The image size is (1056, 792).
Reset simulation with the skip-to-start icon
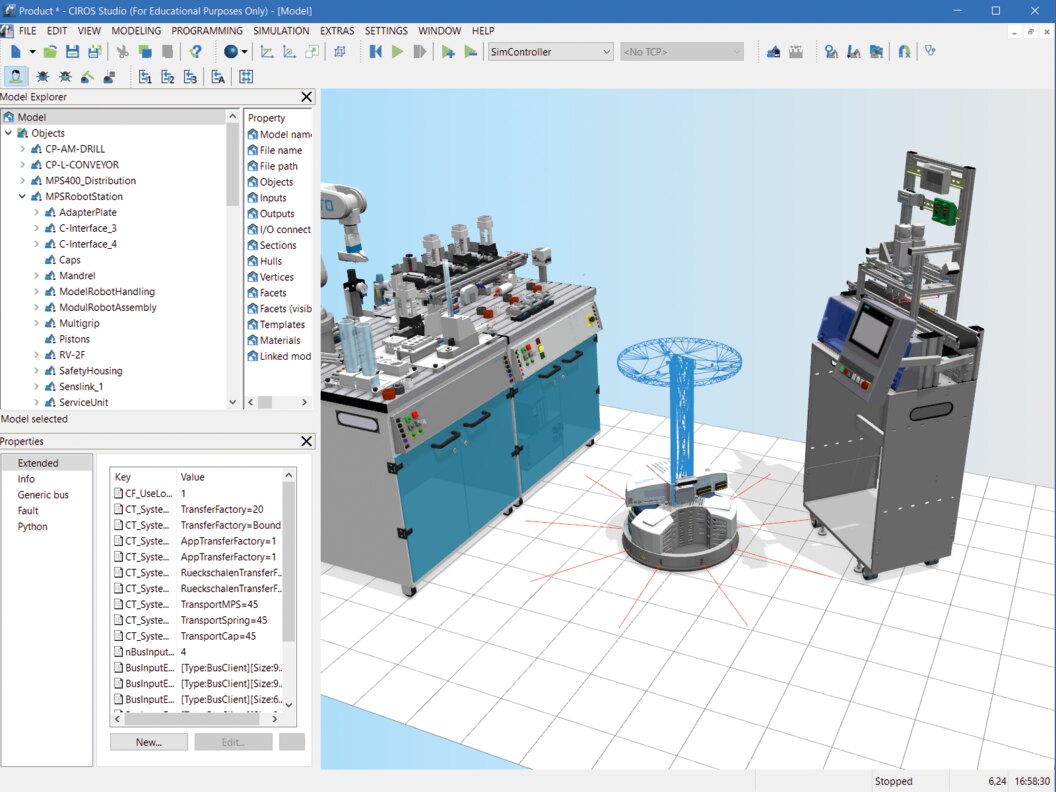[x=376, y=52]
